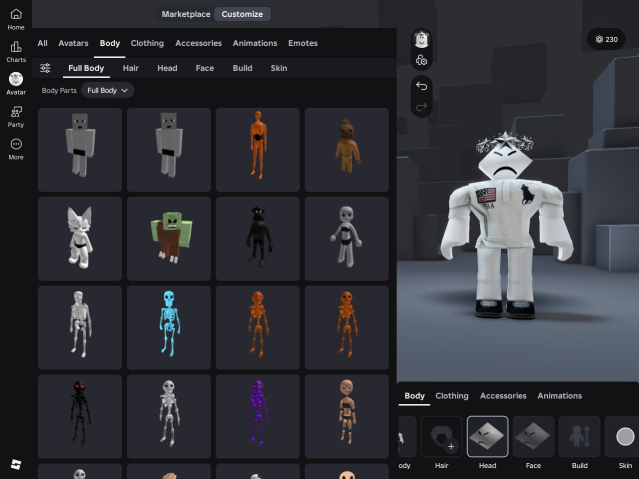Open the filter settings sliders icon
Image resolution: width=639 pixels, height=479 pixels.
point(45,68)
